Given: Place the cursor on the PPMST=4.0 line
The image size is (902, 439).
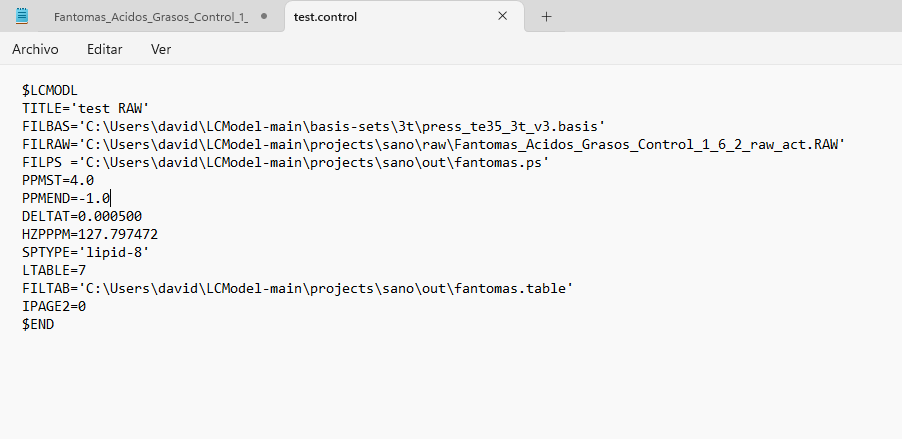Looking at the screenshot, I should pos(58,180).
